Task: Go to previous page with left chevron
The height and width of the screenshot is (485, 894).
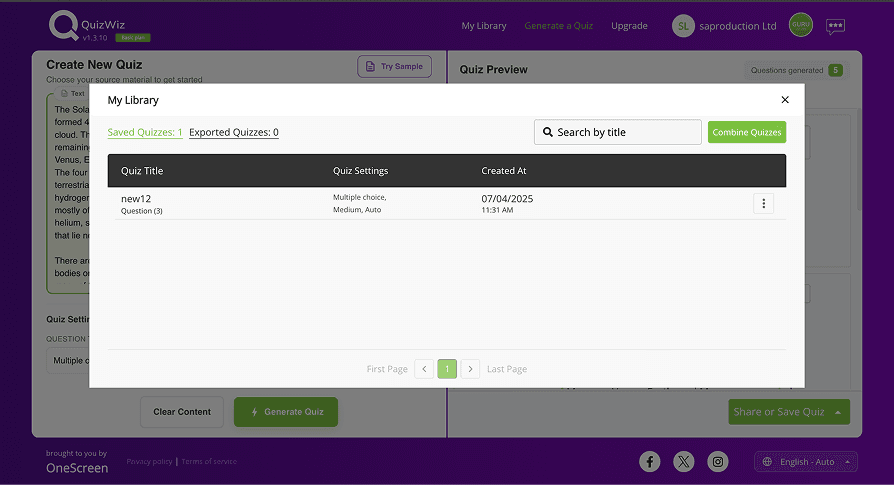Action: pyautogui.click(x=424, y=369)
